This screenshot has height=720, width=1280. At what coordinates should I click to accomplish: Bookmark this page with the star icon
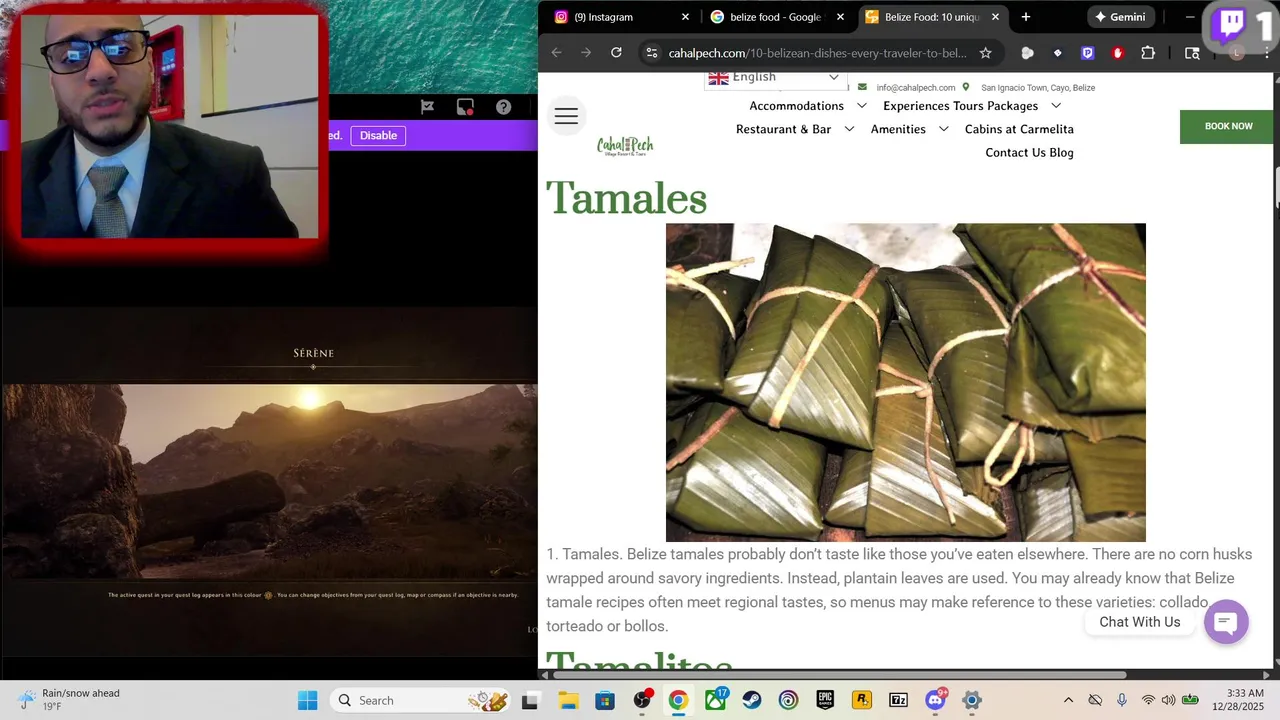(985, 53)
